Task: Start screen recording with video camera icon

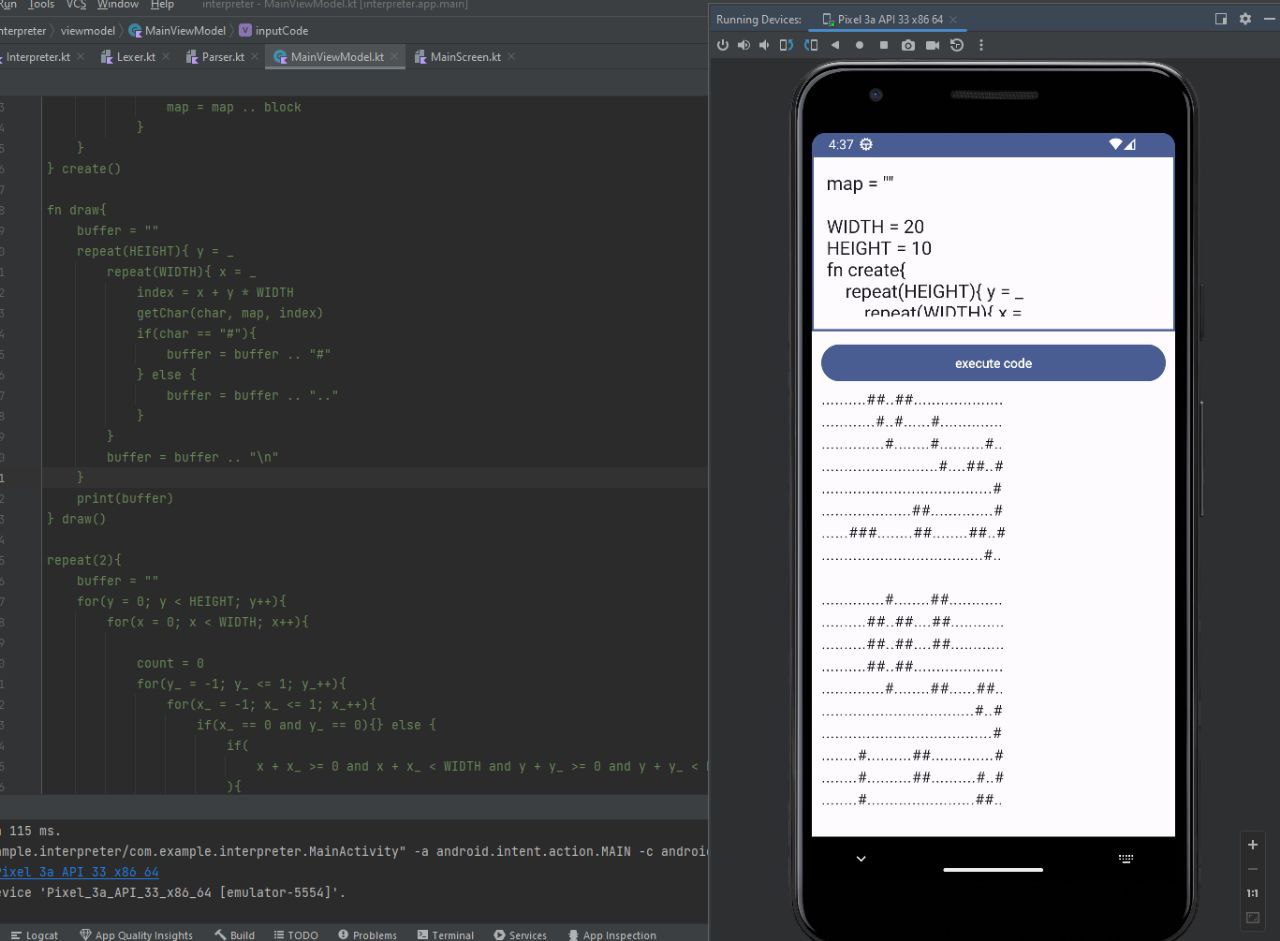Action: [x=932, y=45]
